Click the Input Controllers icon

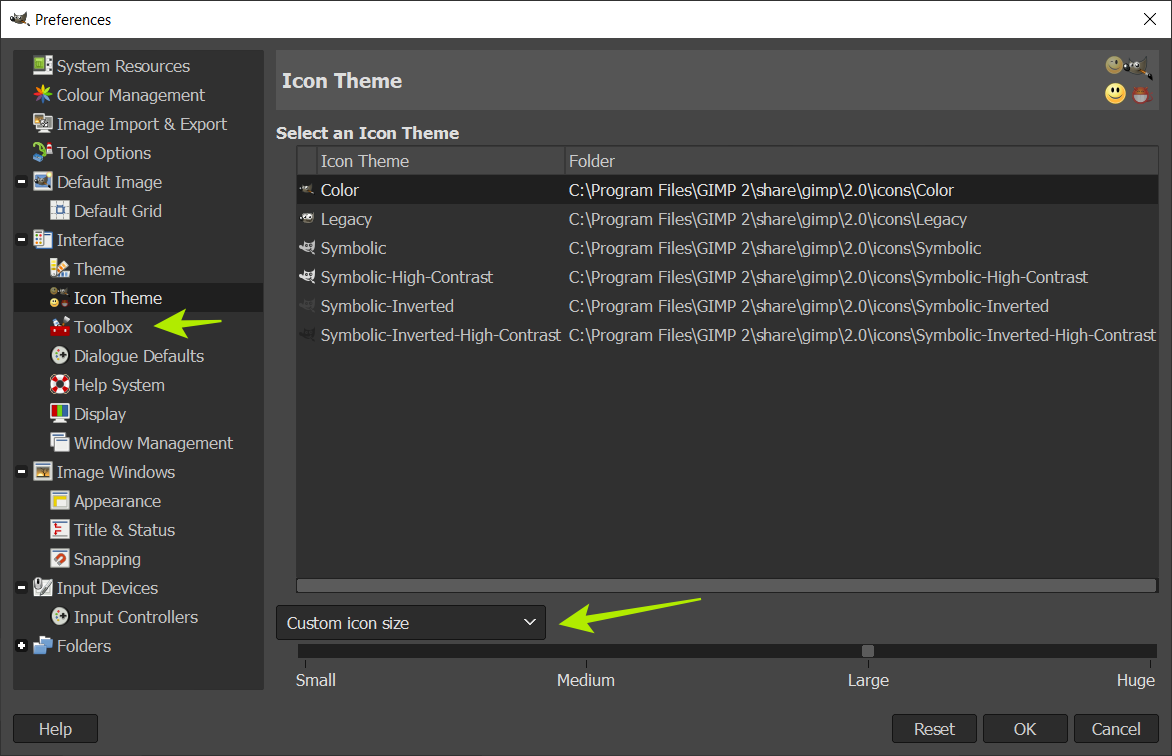60,617
